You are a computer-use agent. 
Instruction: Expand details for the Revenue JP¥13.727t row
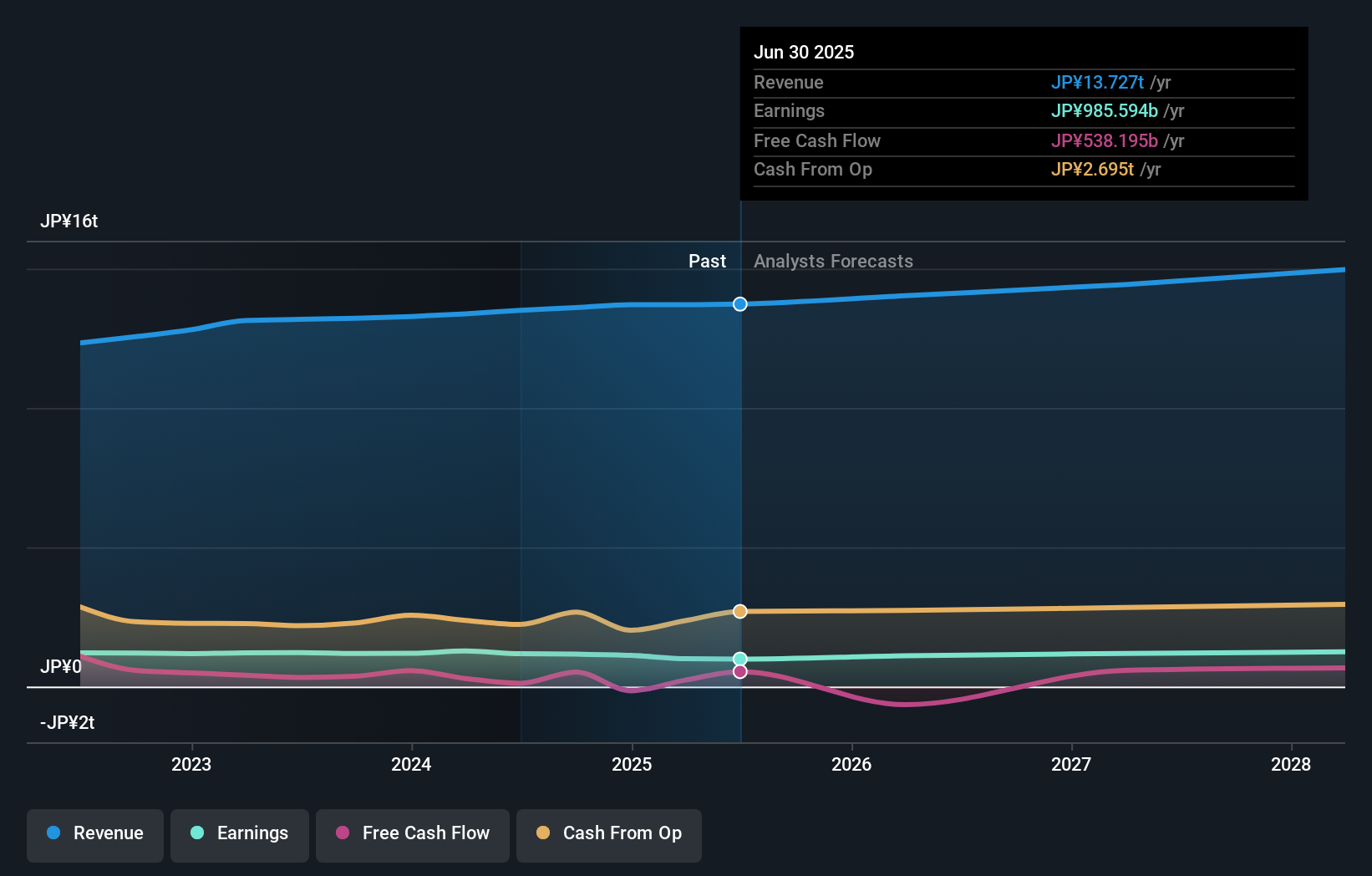(x=1024, y=83)
